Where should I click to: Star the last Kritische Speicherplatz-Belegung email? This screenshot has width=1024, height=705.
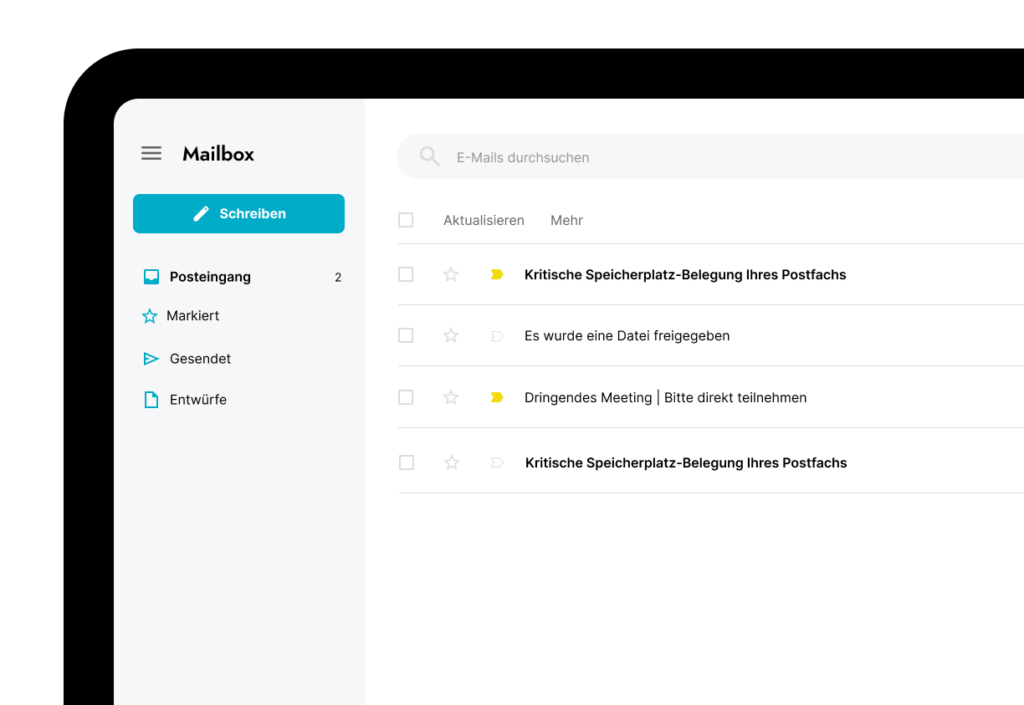[452, 463]
